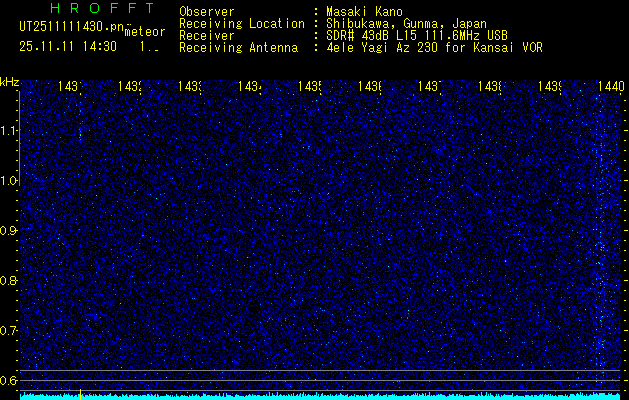Viewport: 629px width, 400px height.
Task: Click the date stamp 25.11.11 14:30
Action: [68, 47]
